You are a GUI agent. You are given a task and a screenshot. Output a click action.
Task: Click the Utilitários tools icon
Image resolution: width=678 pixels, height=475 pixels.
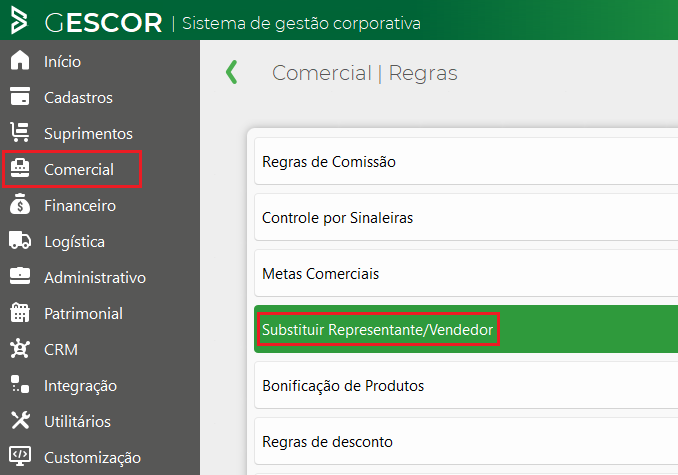[x=20, y=420]
